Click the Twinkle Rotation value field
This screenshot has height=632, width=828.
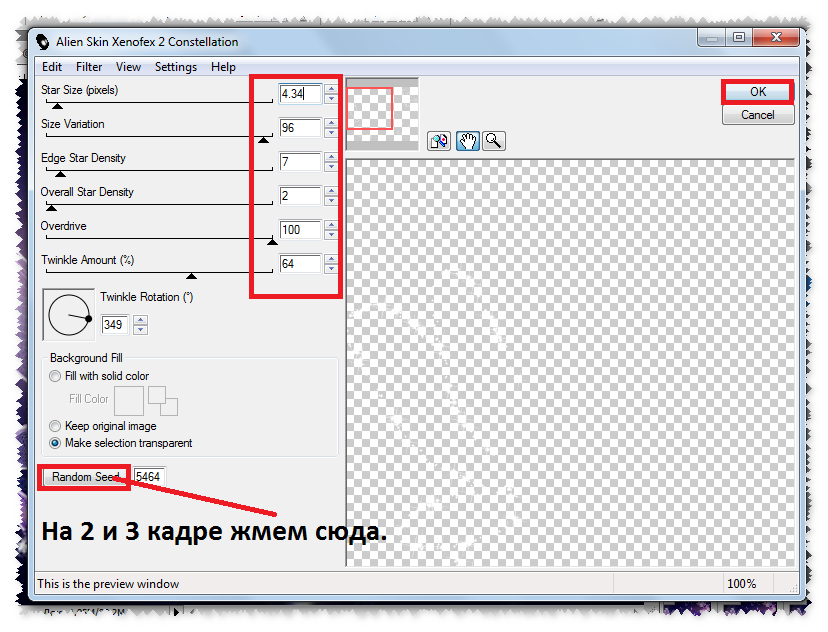(x=115, y=325)
